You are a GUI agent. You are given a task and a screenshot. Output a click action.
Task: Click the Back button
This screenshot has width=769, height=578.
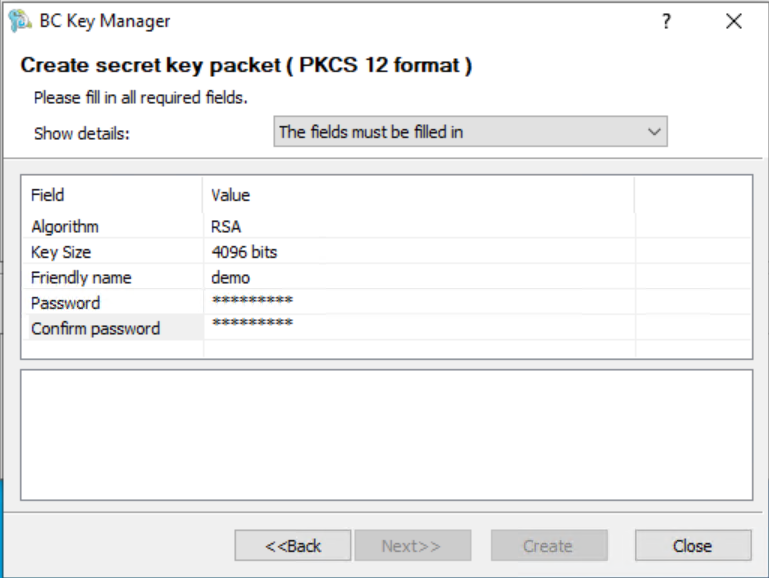coord(293,546)
